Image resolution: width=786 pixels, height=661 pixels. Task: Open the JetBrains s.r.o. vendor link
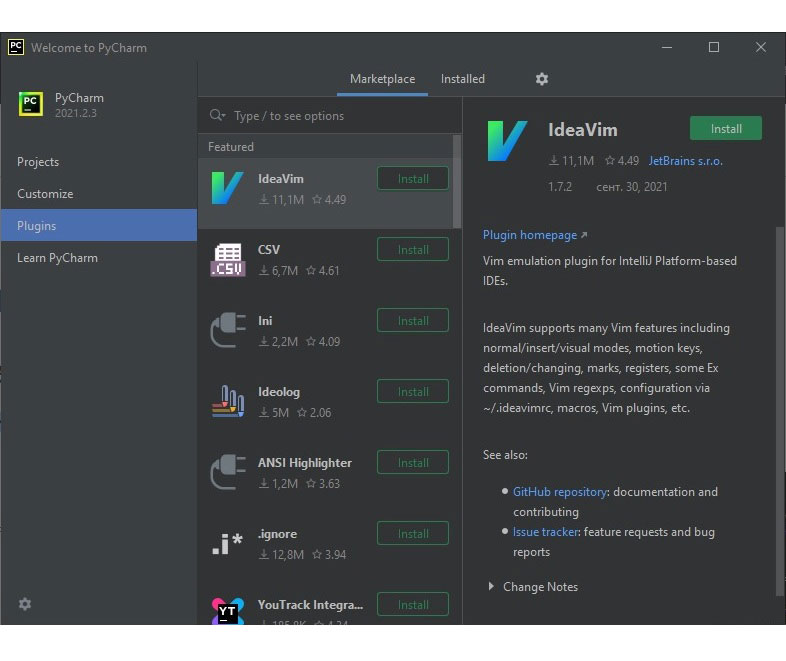685,161
